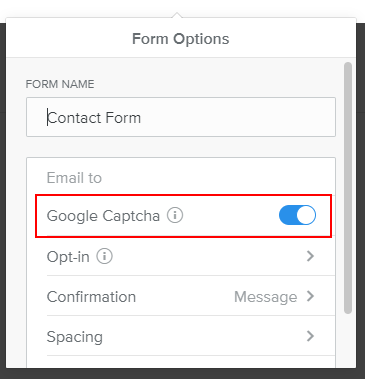The height and width of the screenshot is (379, 365).
Task: Expand Opt-in settings via its chevron
Action: pyautogui.click(x=310, y=256)
